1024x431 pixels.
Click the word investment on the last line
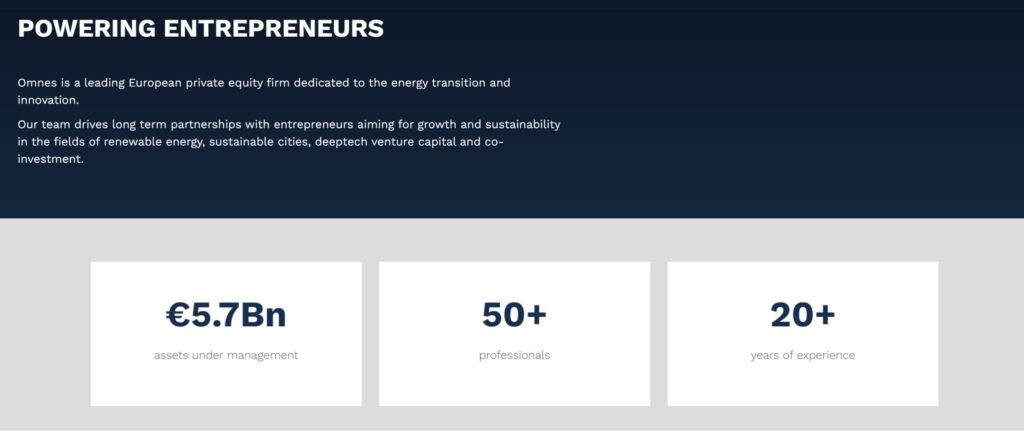point(50,159)
